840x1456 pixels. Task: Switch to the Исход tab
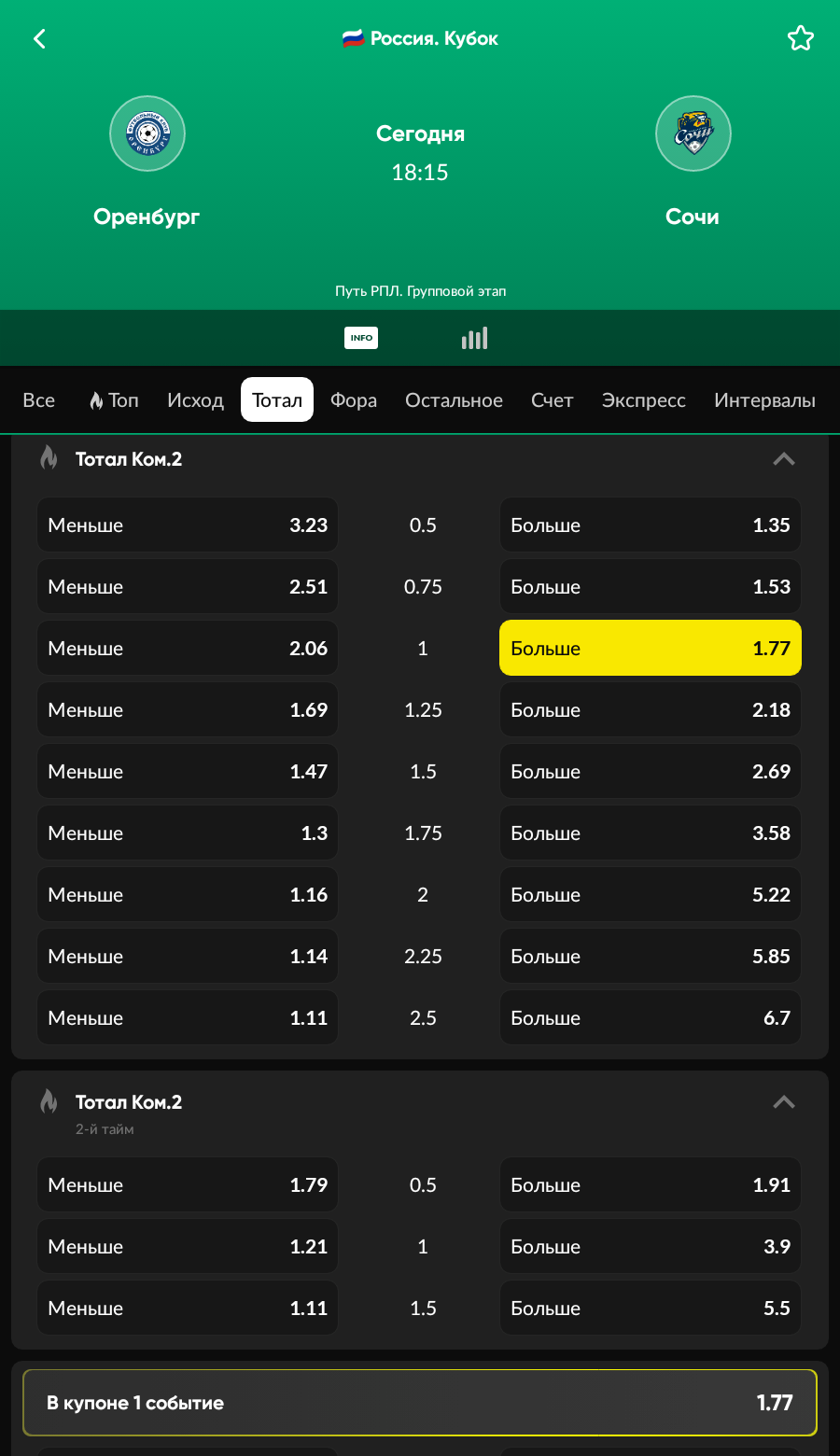tap(195, 400)
